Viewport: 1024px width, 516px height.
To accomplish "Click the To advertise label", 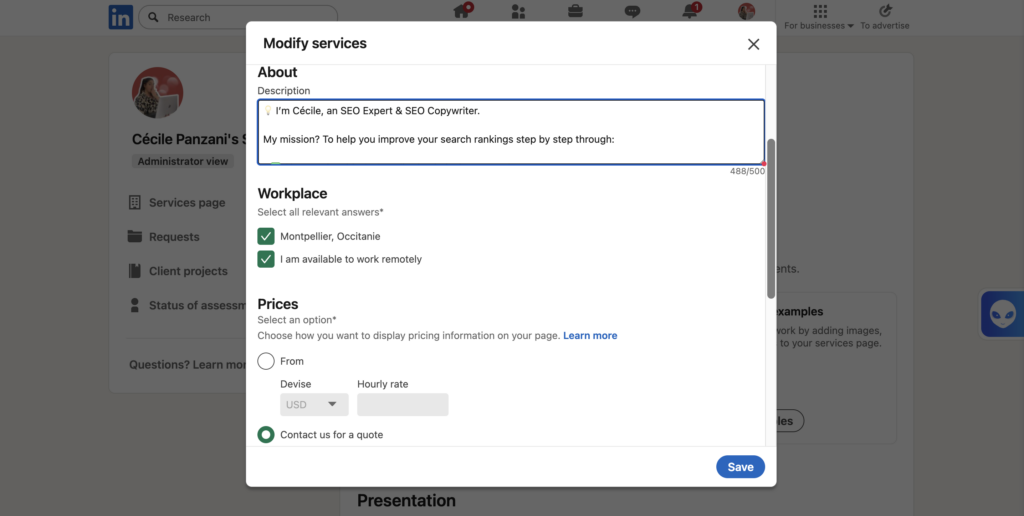I will [885, 26].
